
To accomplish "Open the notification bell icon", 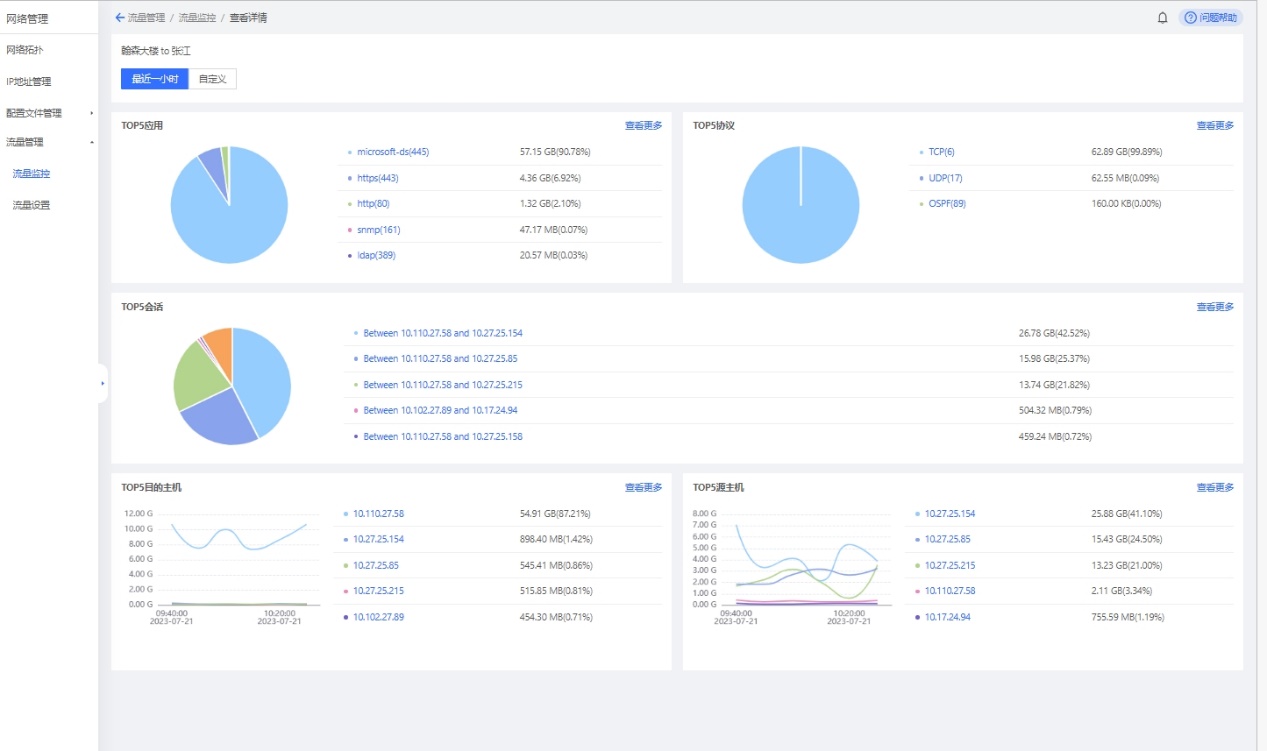I will (x=1162, y=17).
